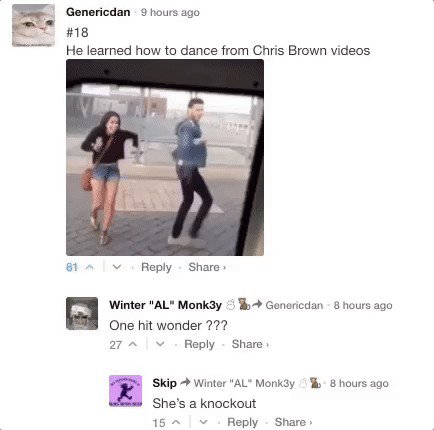Reply to Winter "AL" Monk3y's comment
This screenshot has height=430, width=434.
199,344
